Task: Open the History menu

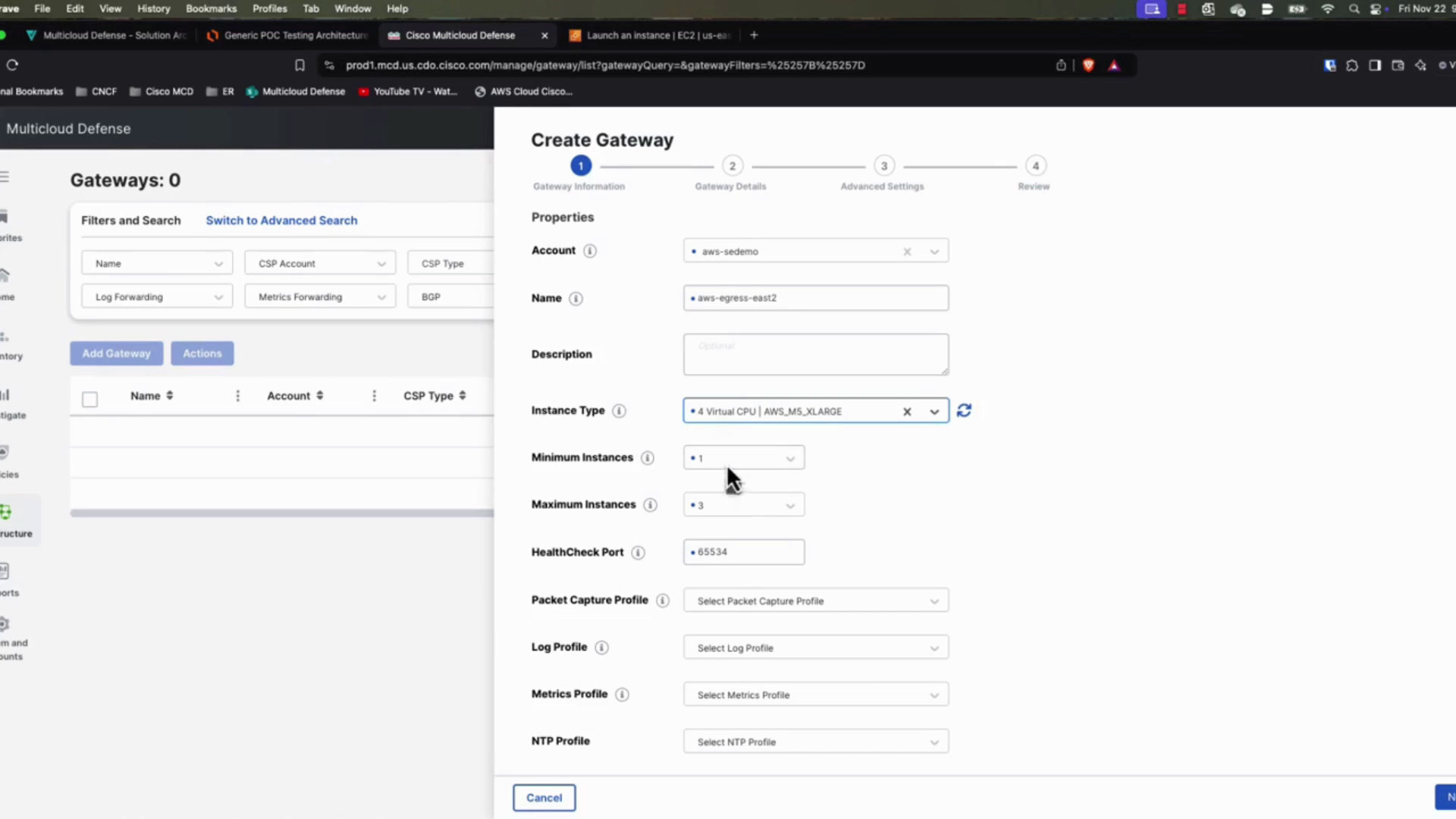Action: point(154,9)
